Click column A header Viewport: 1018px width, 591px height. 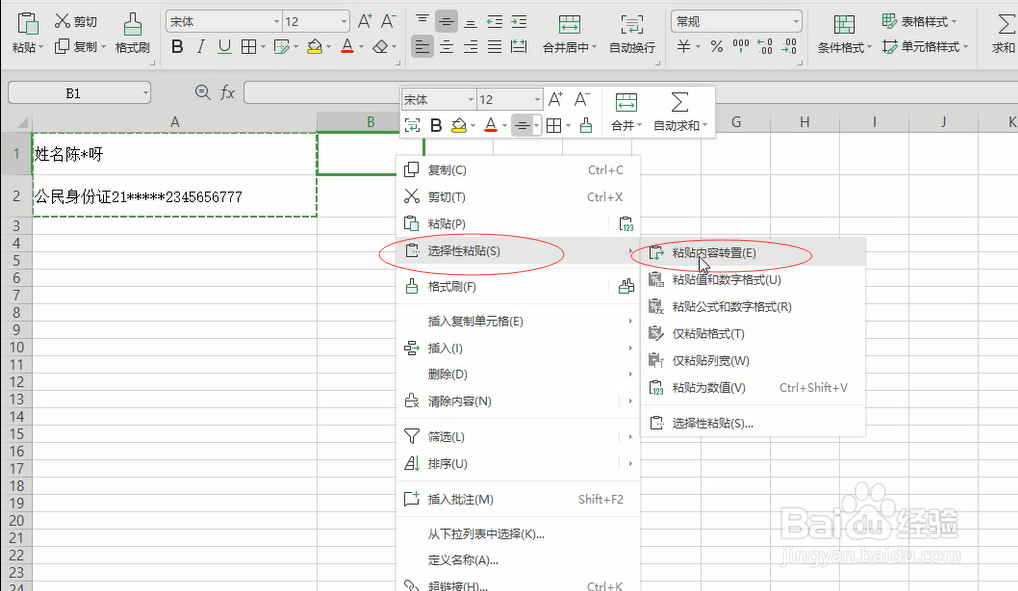(175, 121)
